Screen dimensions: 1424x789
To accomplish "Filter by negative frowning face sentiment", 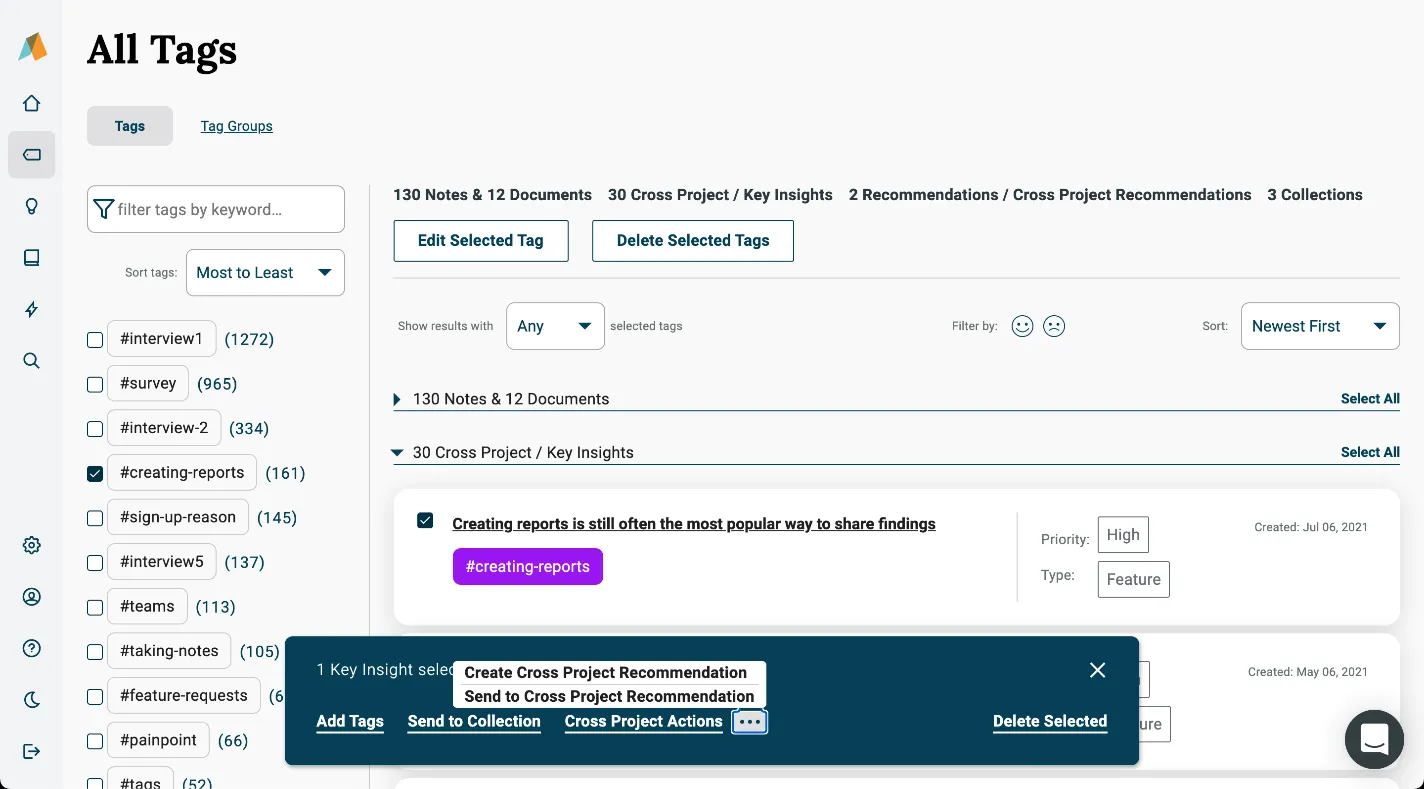I will (1054, 326).
